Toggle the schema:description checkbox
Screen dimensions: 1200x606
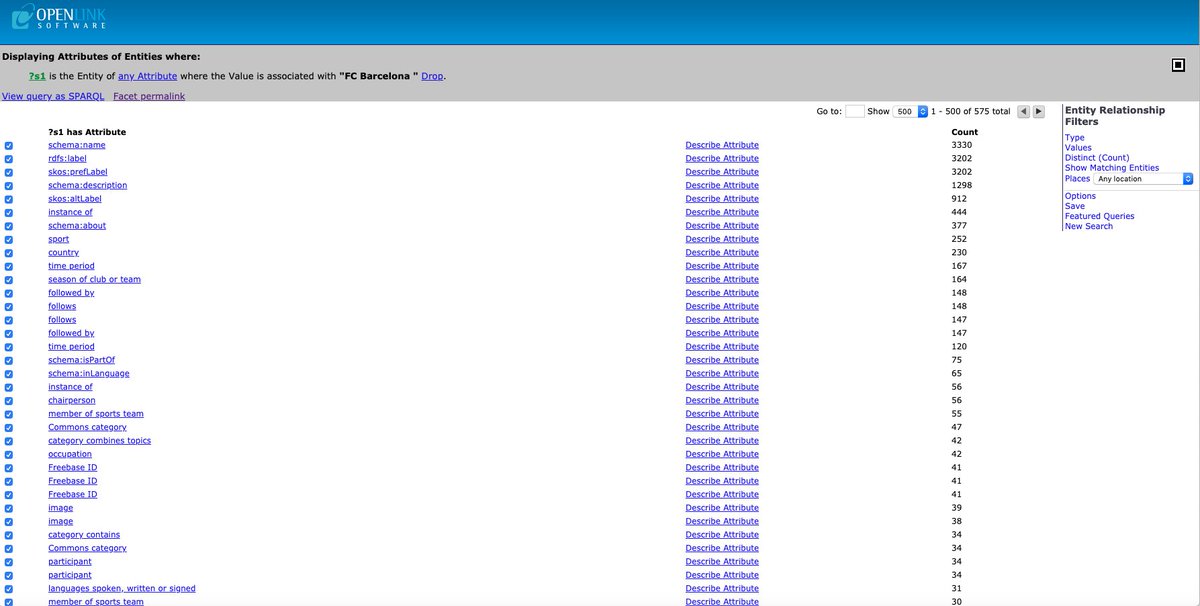pyautogui.click(x=9, y=186)
